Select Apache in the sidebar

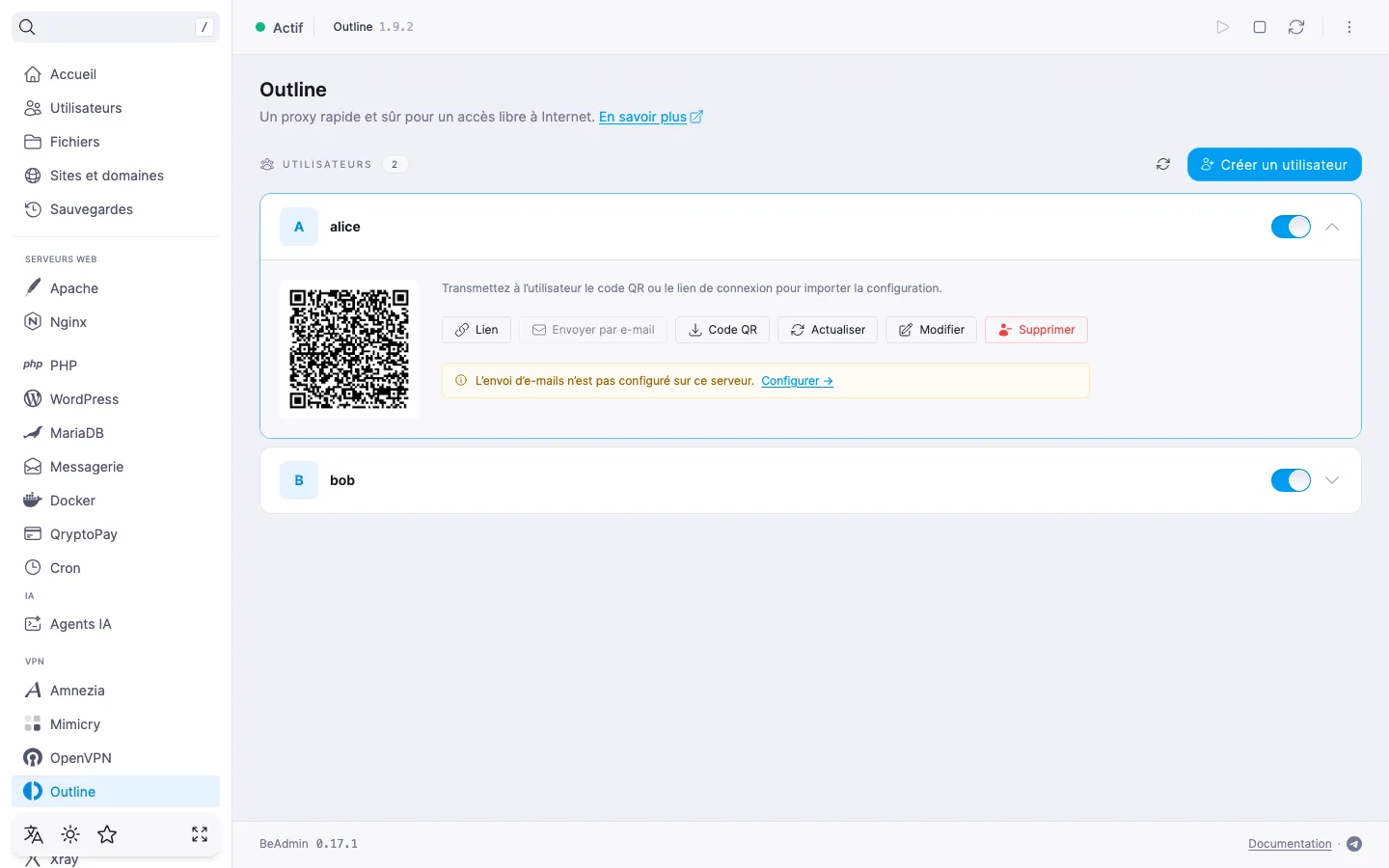point(116,288)
